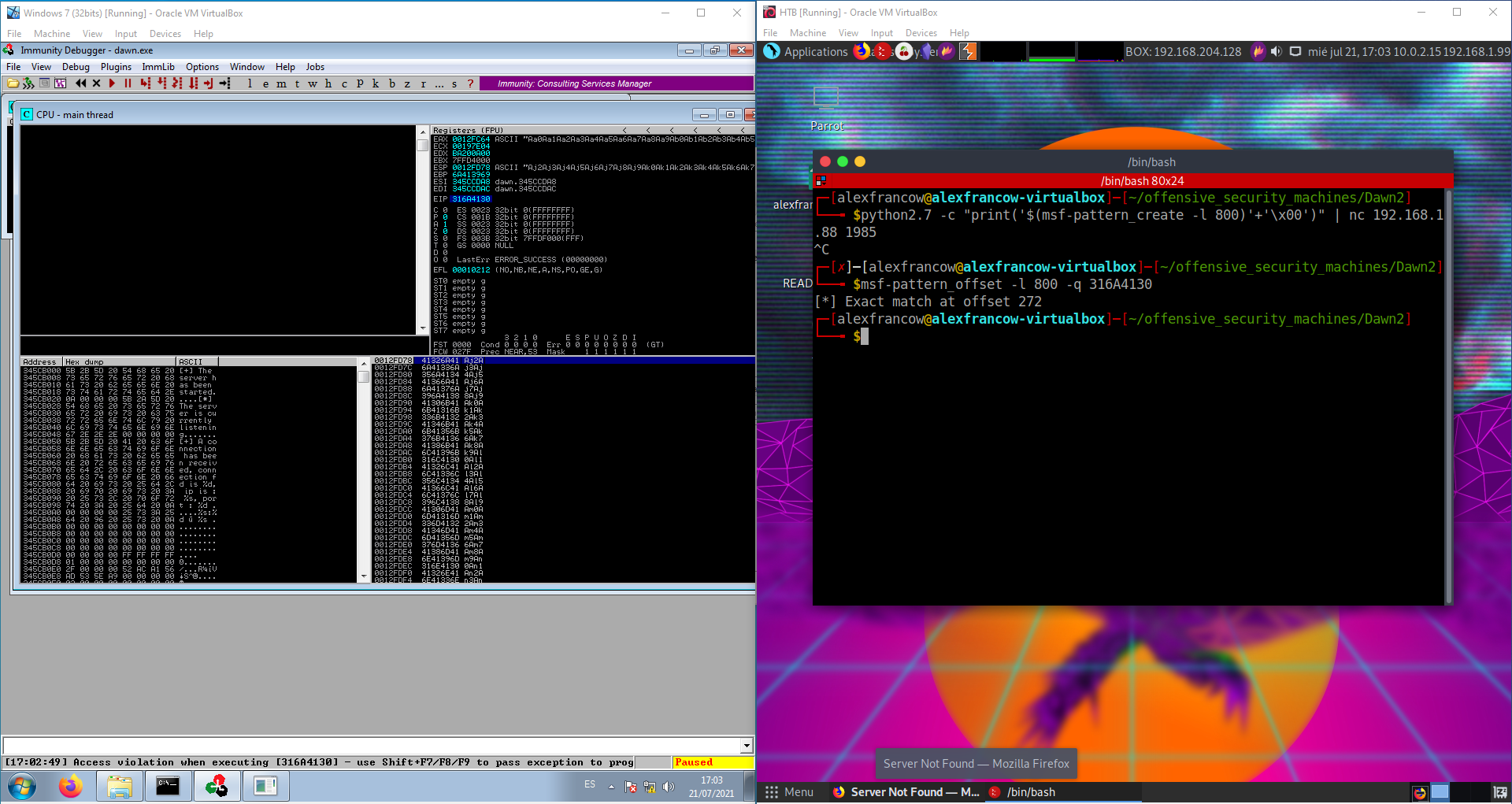Image resolution: width=1512 pixels, height=804 pixels.
Task: Focus the Immunity command input bar
Action: click(x=372, y=745)
